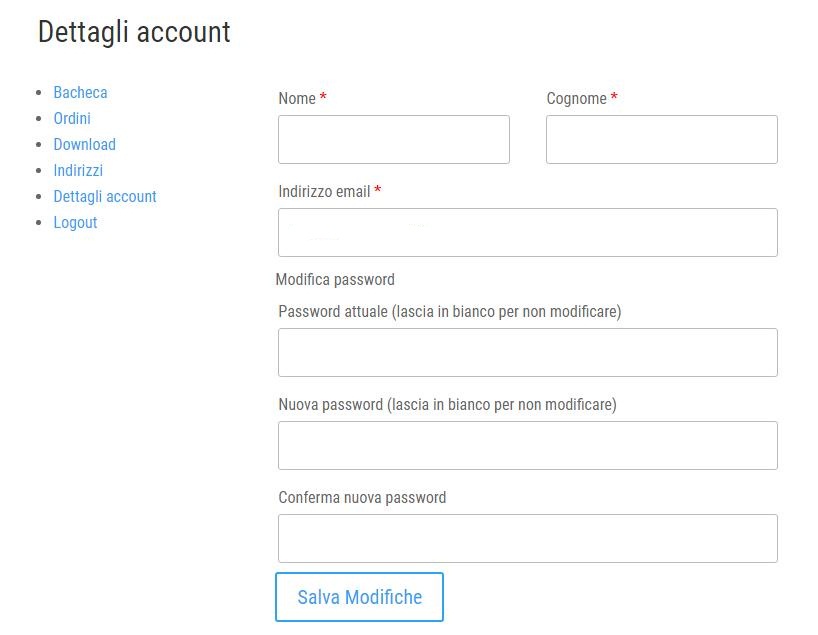Click the Password attuale label text
Viewport: 818px width, 635px height.
(450, 311)
